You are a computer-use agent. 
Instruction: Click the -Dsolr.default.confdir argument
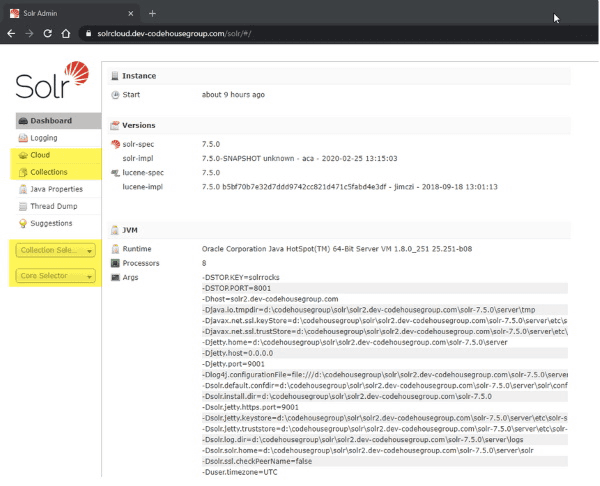click(x=385, y=385)
